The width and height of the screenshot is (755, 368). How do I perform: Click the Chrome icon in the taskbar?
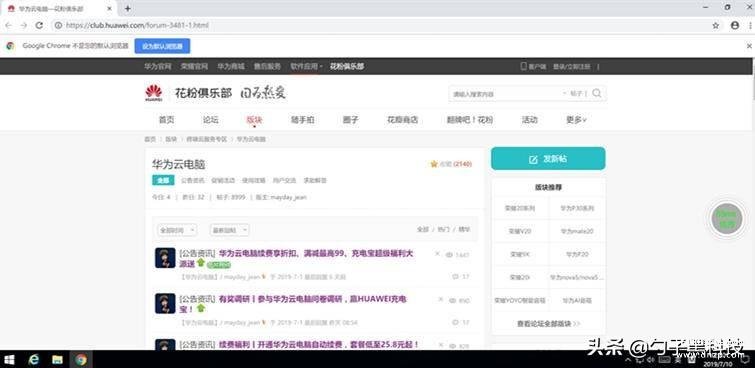pyautogui.click(x=81, y=359)
